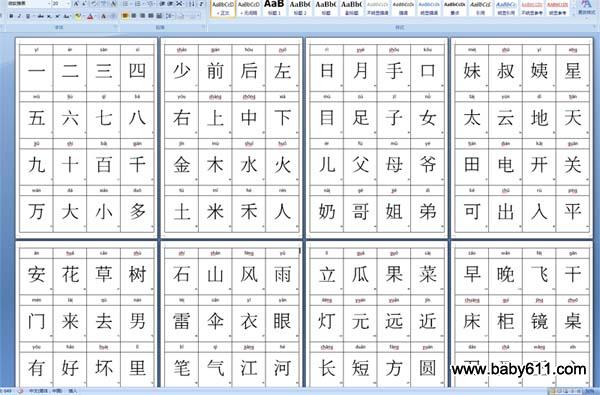This screenshot has width=600, height=395.
Task: Open the line spacing dropdown
Action: [x=170, y=16]
